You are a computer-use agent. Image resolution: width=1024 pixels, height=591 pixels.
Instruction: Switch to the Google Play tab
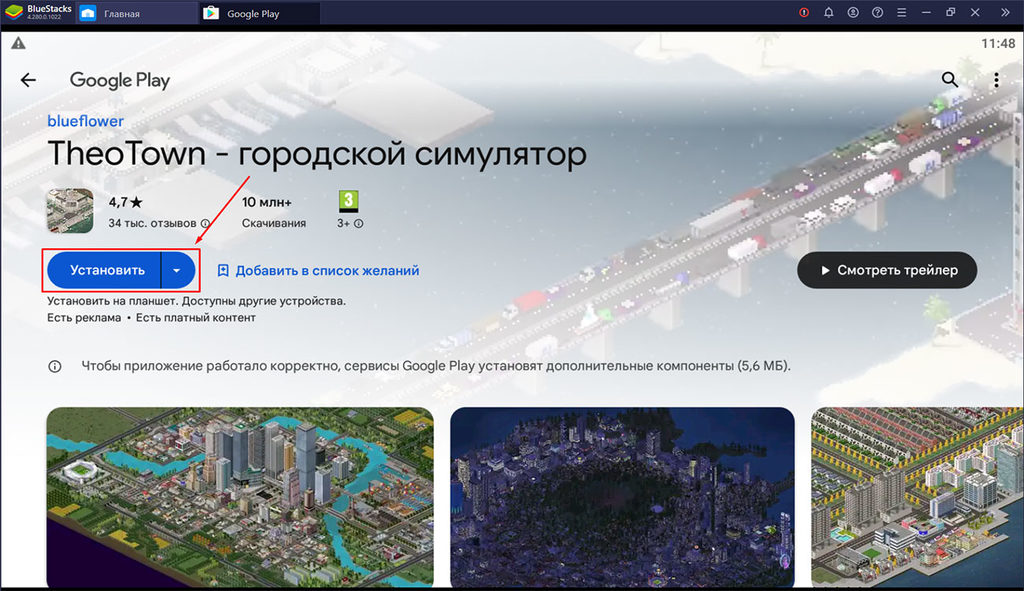coord(259,13)
